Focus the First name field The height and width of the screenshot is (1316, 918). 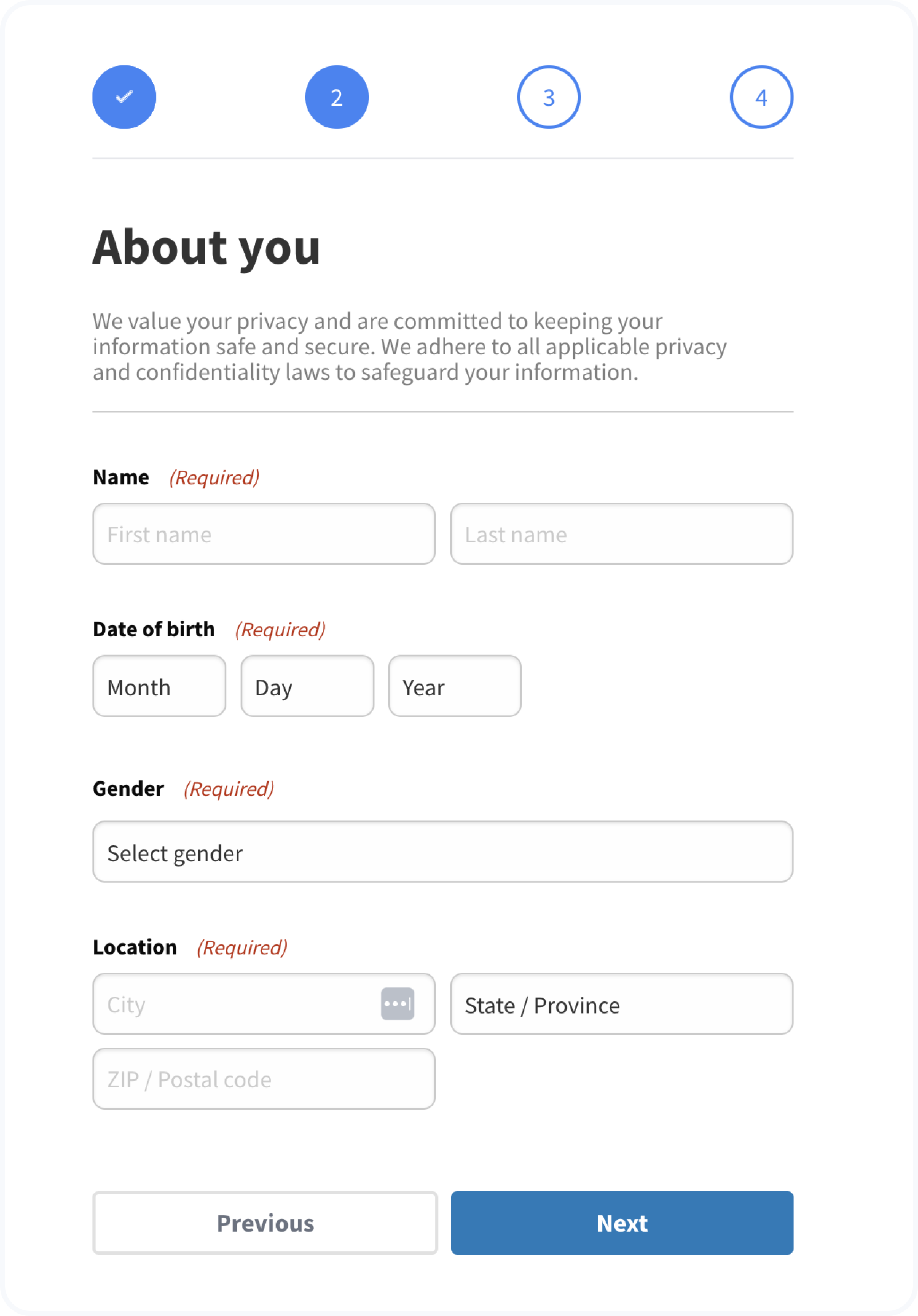coord(264,534)
